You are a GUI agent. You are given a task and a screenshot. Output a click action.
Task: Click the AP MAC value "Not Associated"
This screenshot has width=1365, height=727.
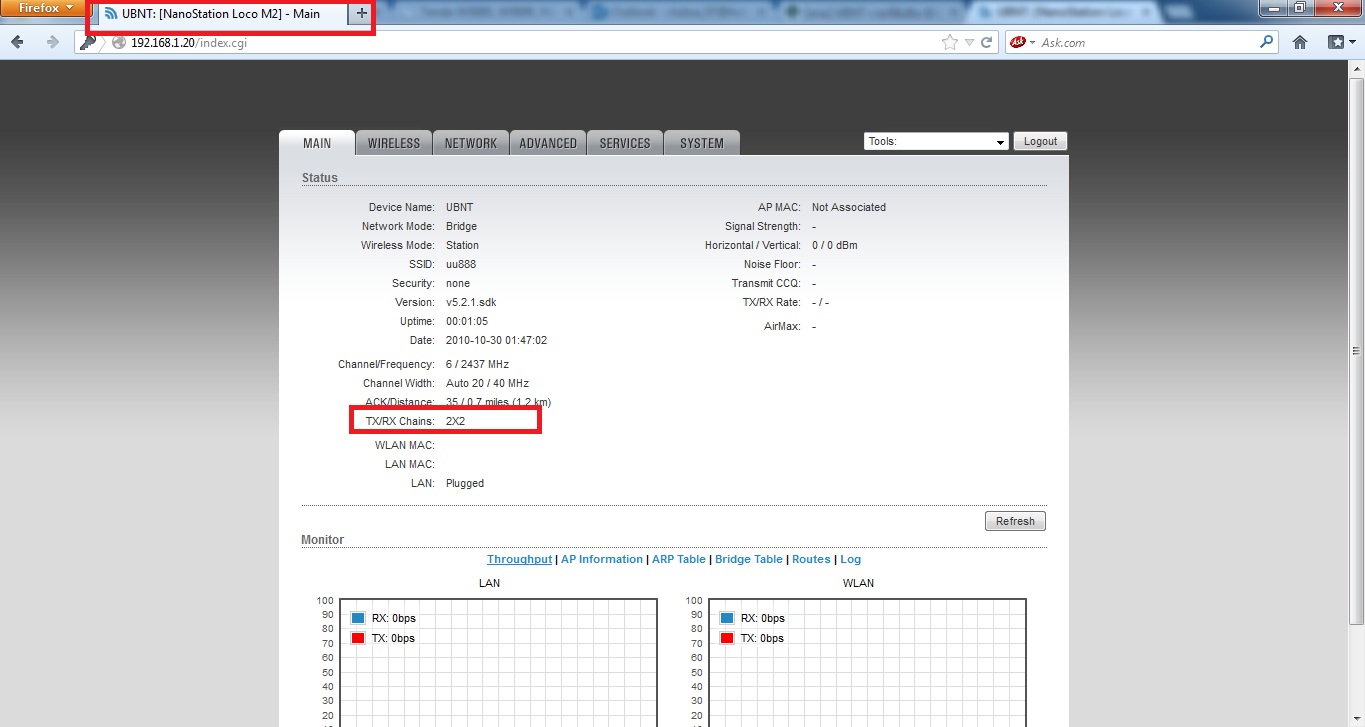(x=849, y=207)
